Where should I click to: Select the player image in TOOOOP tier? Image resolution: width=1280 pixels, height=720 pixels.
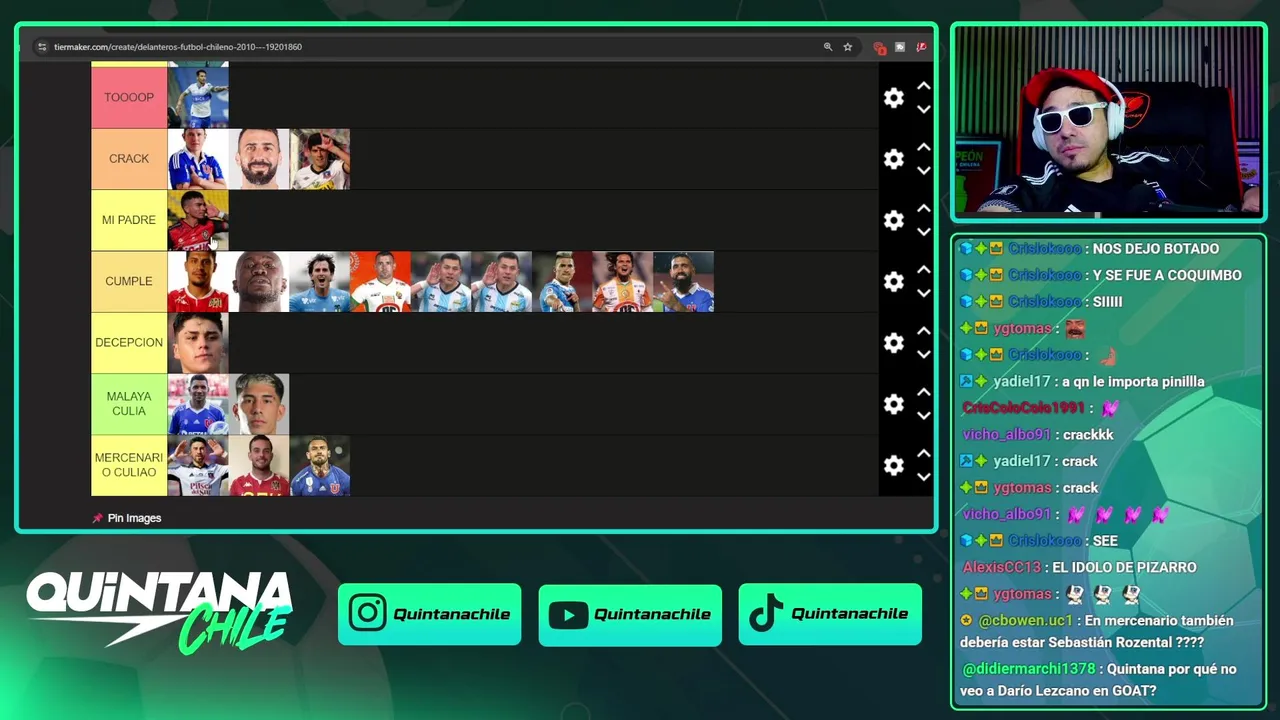pyautogui.click(x=198, y=97)
